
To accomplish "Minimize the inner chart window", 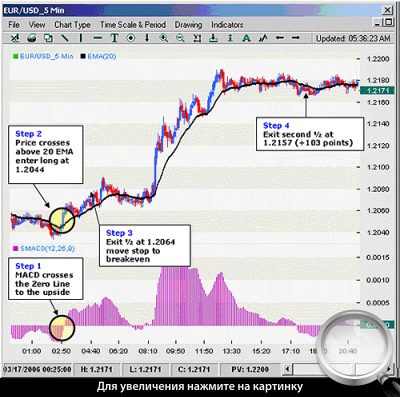I will pyautogui.click(x=377, y=24).
